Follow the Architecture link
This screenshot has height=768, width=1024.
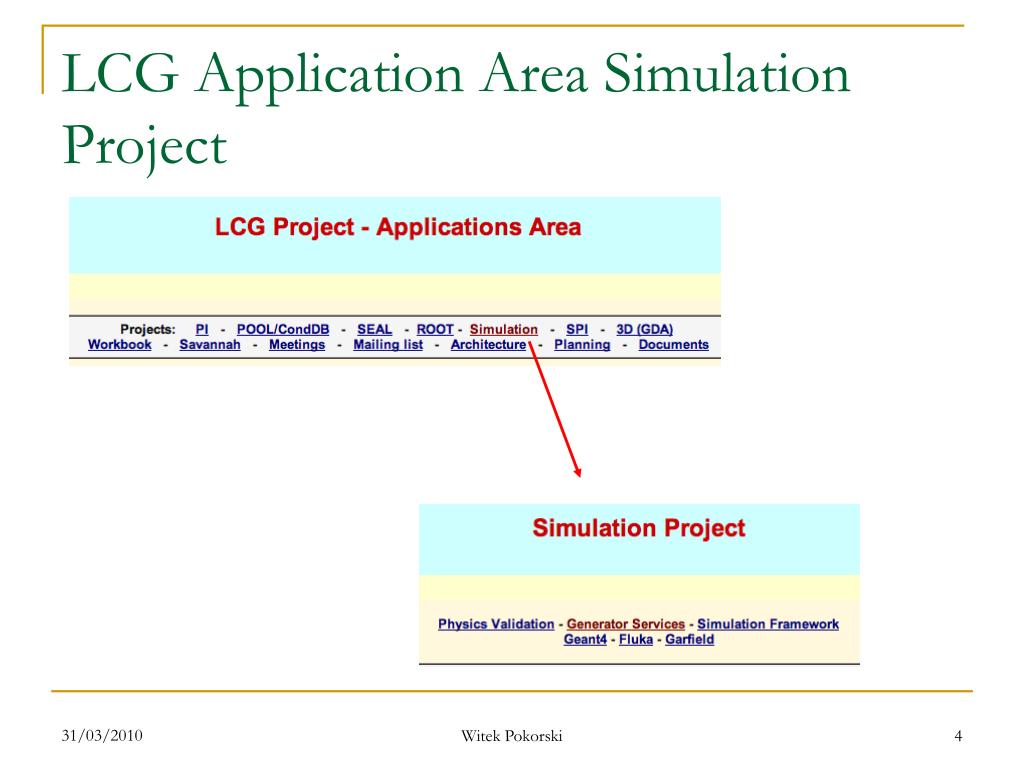[488, 345]
